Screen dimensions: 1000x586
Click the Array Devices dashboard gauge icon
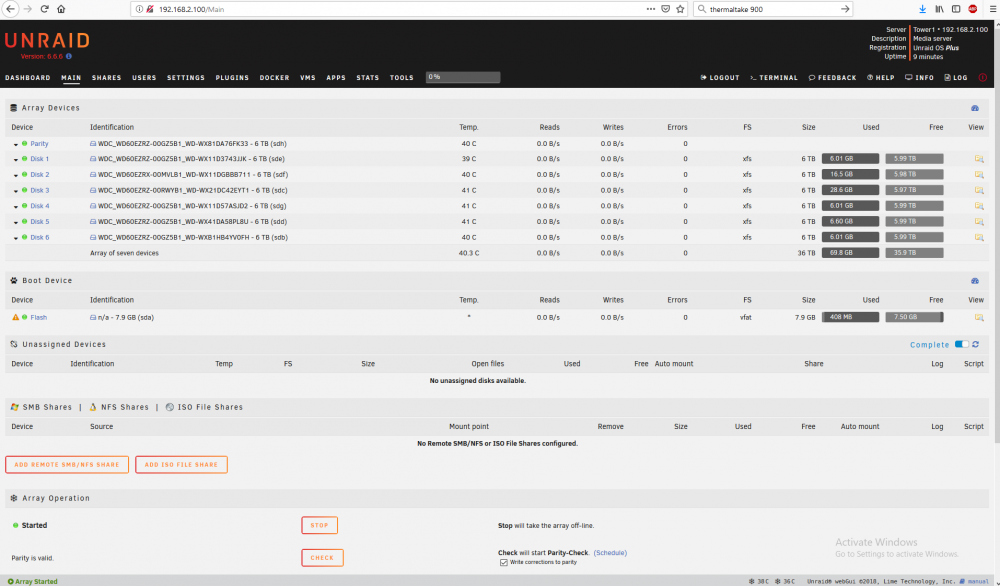pyautogui.click(x=974, y=108)
